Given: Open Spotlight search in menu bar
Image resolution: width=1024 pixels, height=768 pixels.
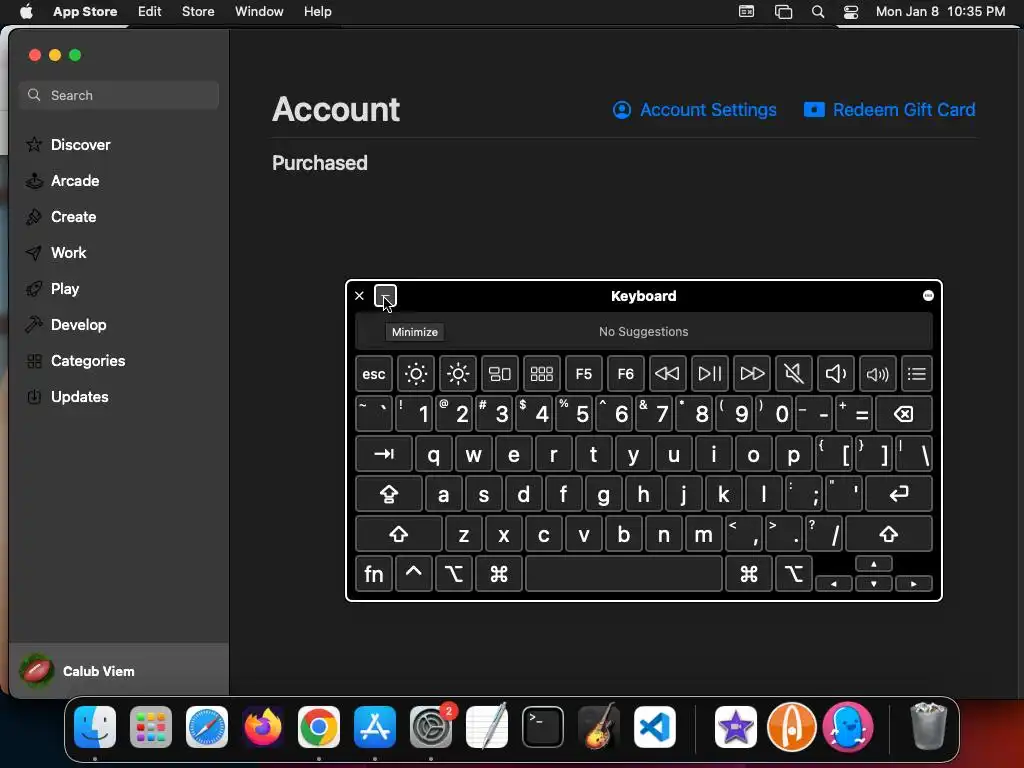Looking at the screenshot, I should (818, 11).
